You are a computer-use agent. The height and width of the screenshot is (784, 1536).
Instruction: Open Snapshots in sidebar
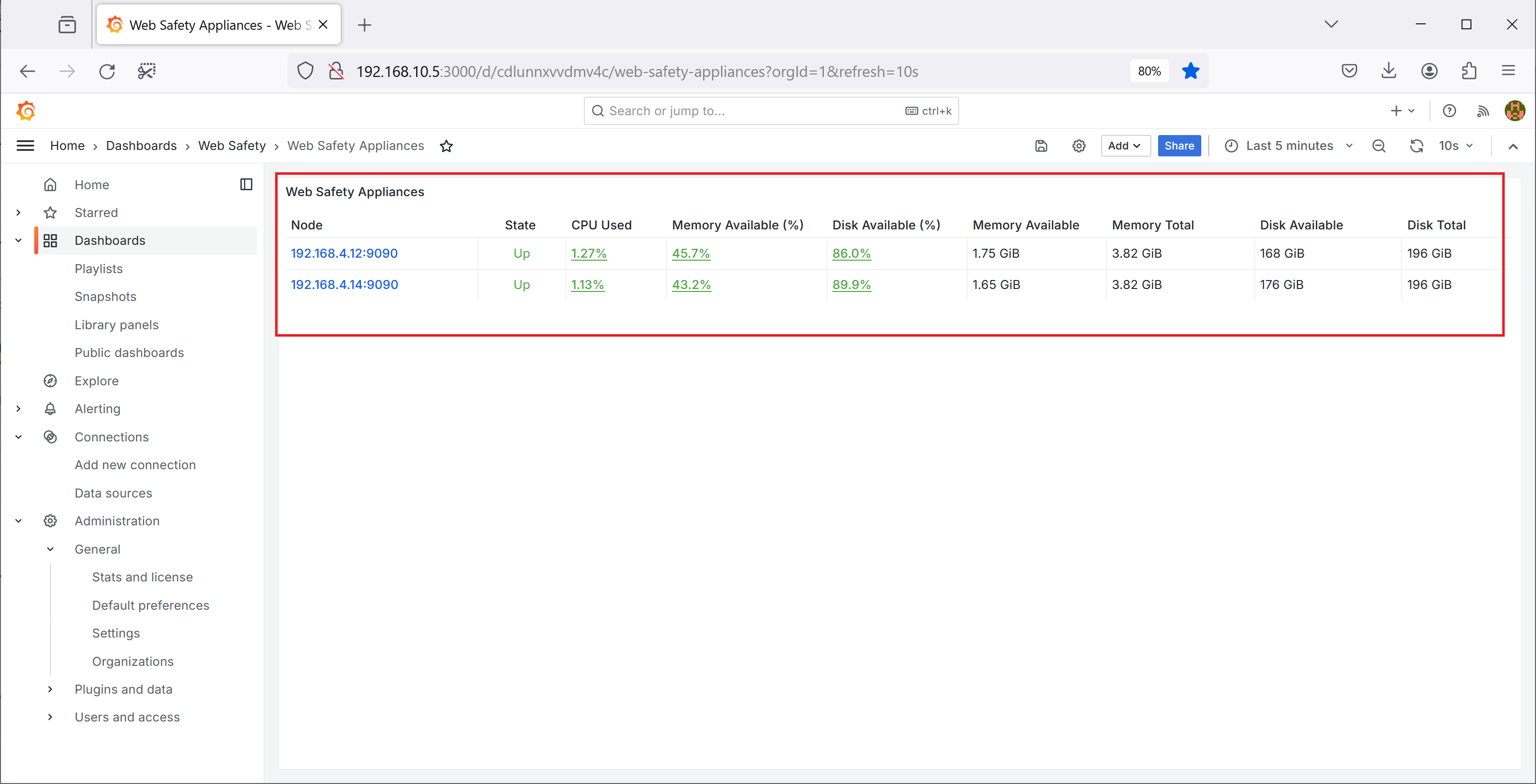tap(106, 297)
